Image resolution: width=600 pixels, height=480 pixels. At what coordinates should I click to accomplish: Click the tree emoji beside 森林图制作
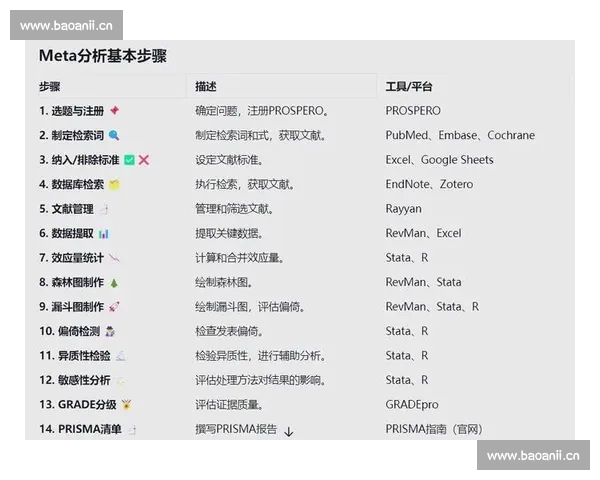coord(114,282)
